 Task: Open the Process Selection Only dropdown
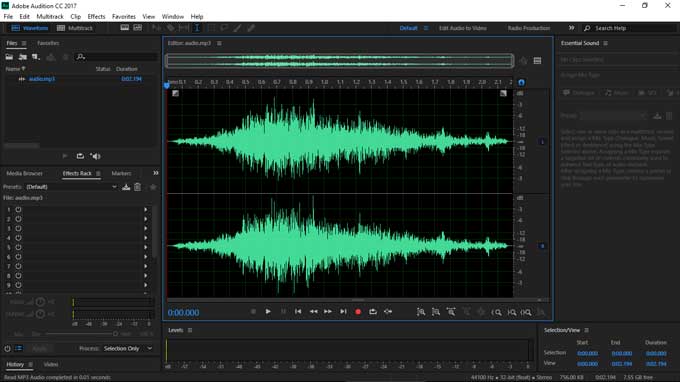[128, 349]
